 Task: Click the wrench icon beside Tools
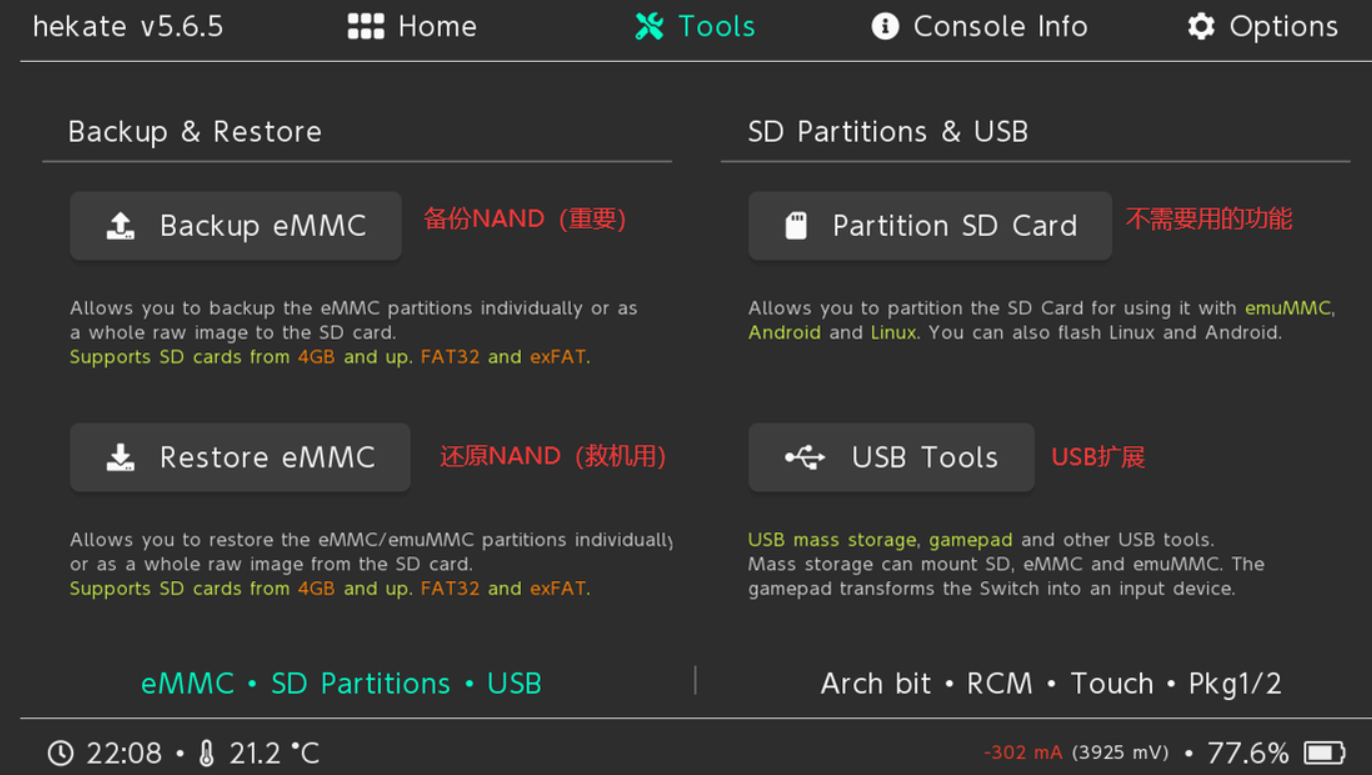649,27
